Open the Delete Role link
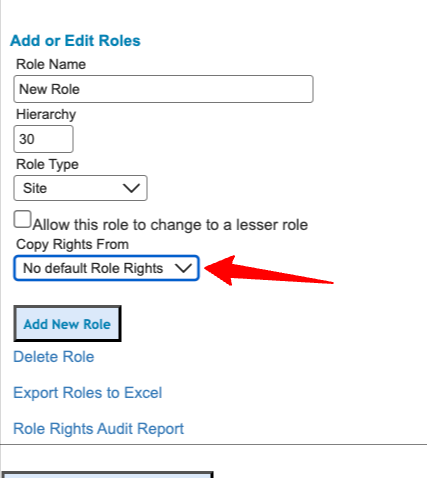The width and height of the screenshot is (427, 478). click(54, 357)
